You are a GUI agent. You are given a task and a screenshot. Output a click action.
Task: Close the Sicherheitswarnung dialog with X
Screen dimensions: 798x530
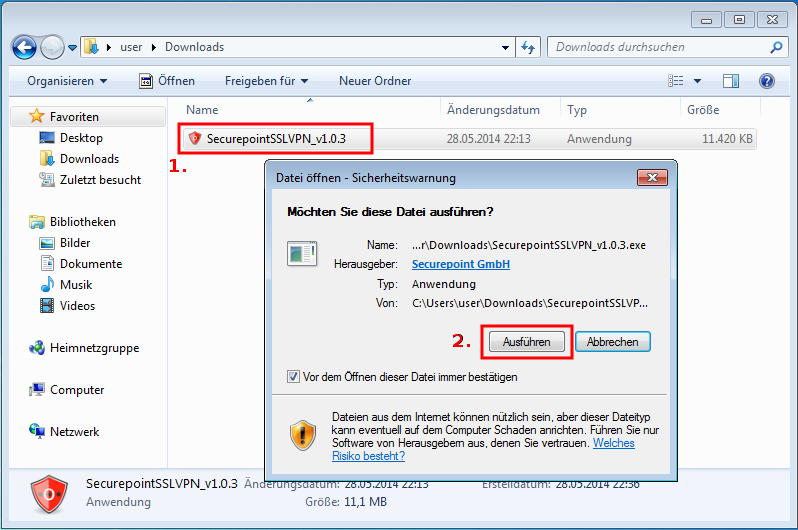pos(652,177)
